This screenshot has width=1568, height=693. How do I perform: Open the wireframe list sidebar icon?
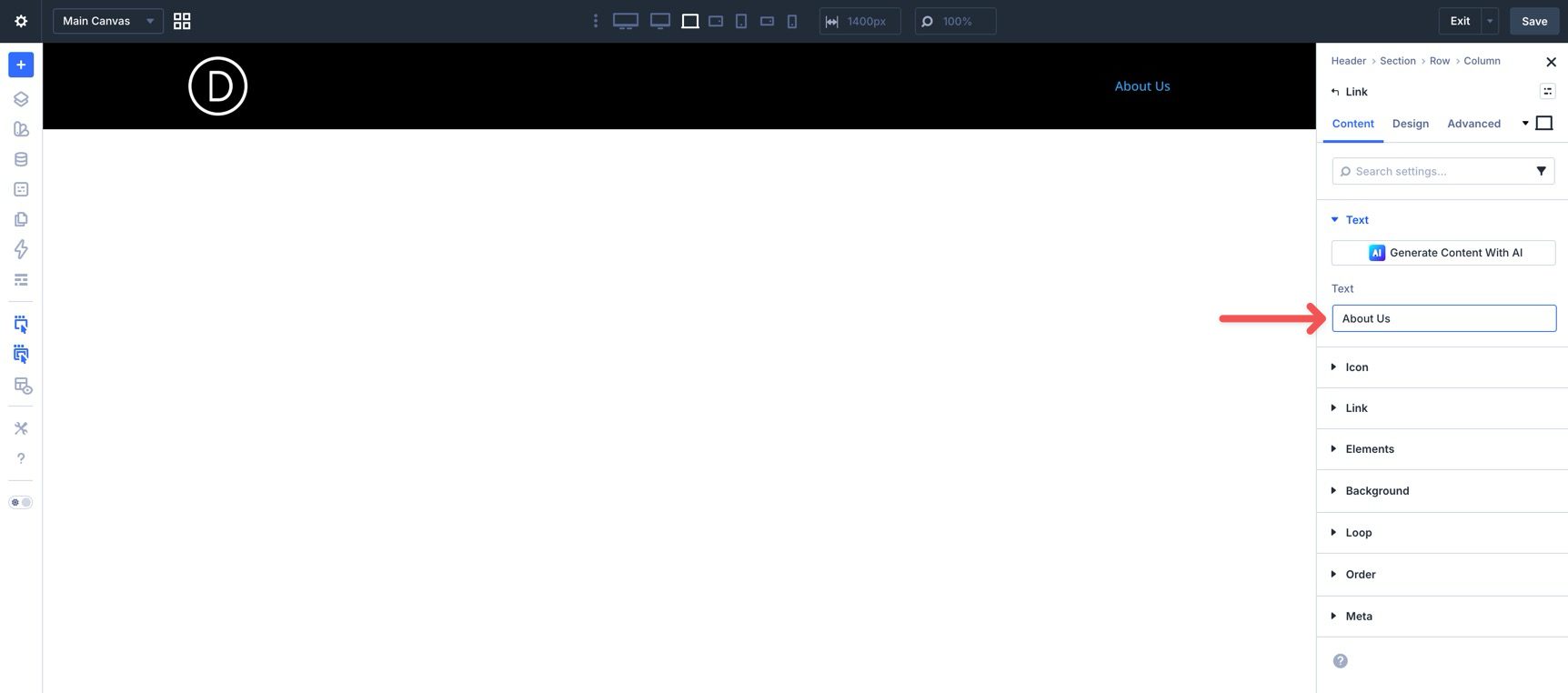21,279
